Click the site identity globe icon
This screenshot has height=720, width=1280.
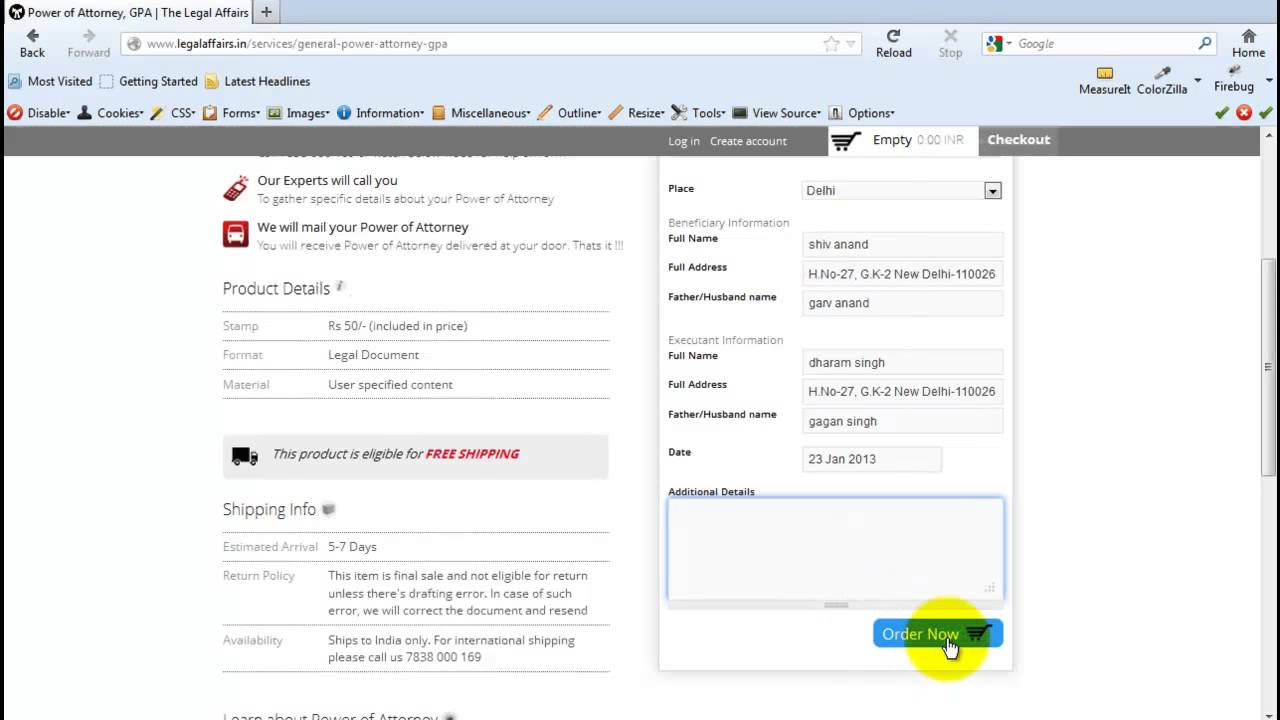point(134,44)
